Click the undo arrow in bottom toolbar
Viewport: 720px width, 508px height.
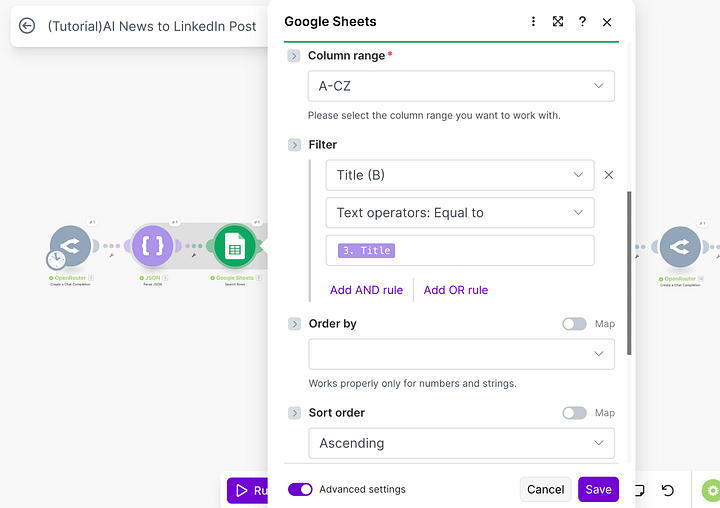(x=668, y=491)
